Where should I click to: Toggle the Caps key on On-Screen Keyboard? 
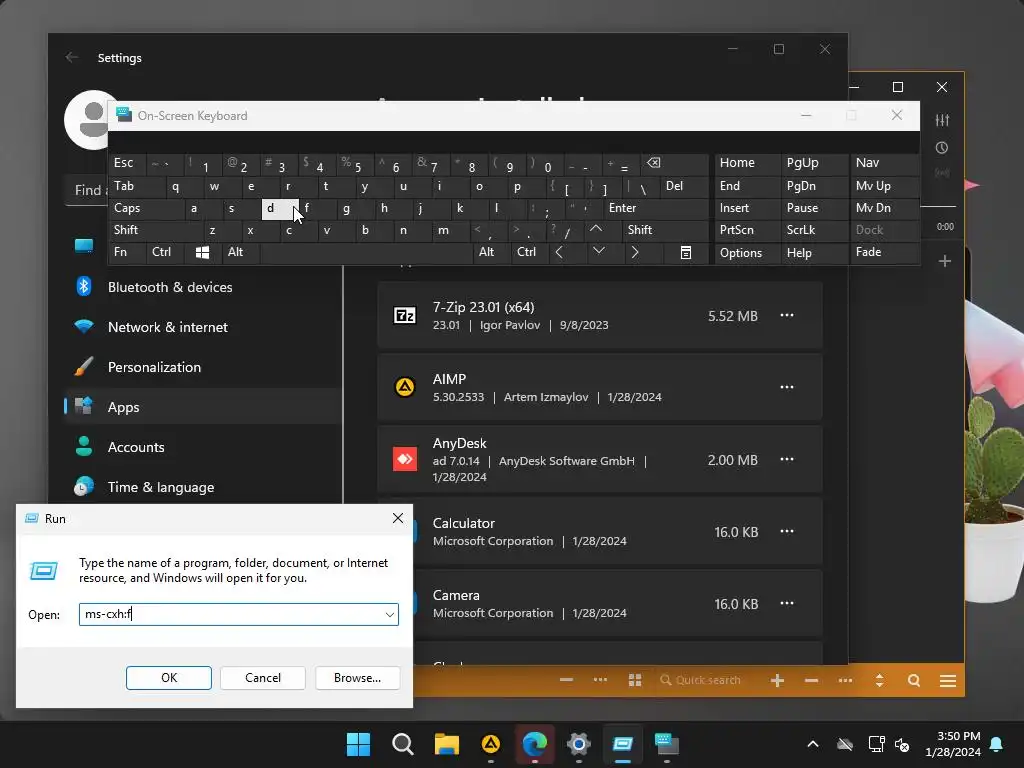[146, 208]
